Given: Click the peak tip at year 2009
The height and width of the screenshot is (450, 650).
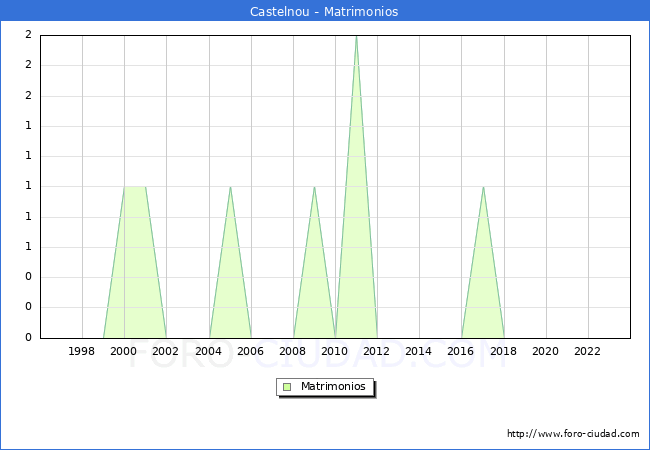Looking at the screenshot, I should (x=314, y=187).
